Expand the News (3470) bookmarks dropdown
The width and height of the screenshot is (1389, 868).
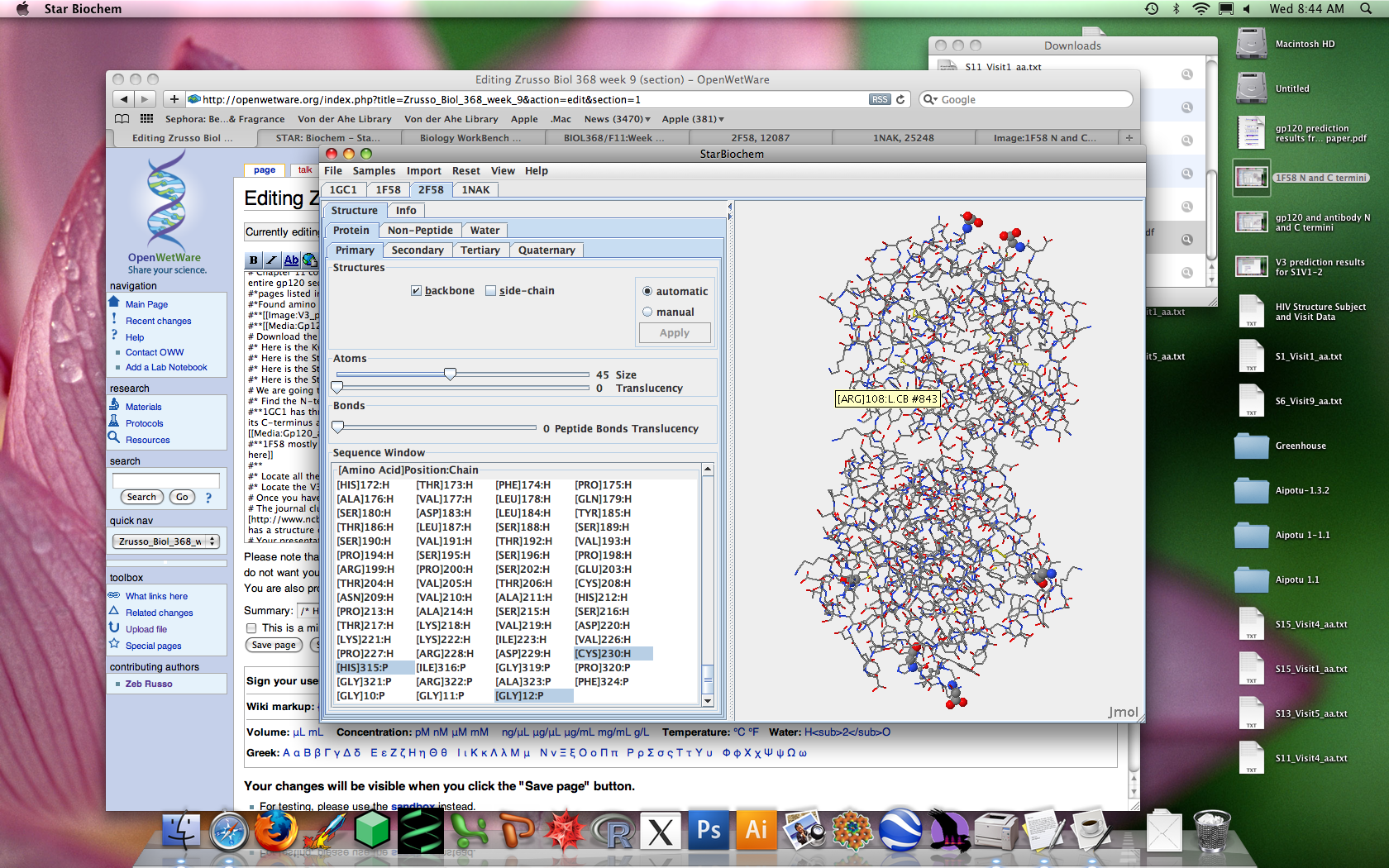(617, 119)
